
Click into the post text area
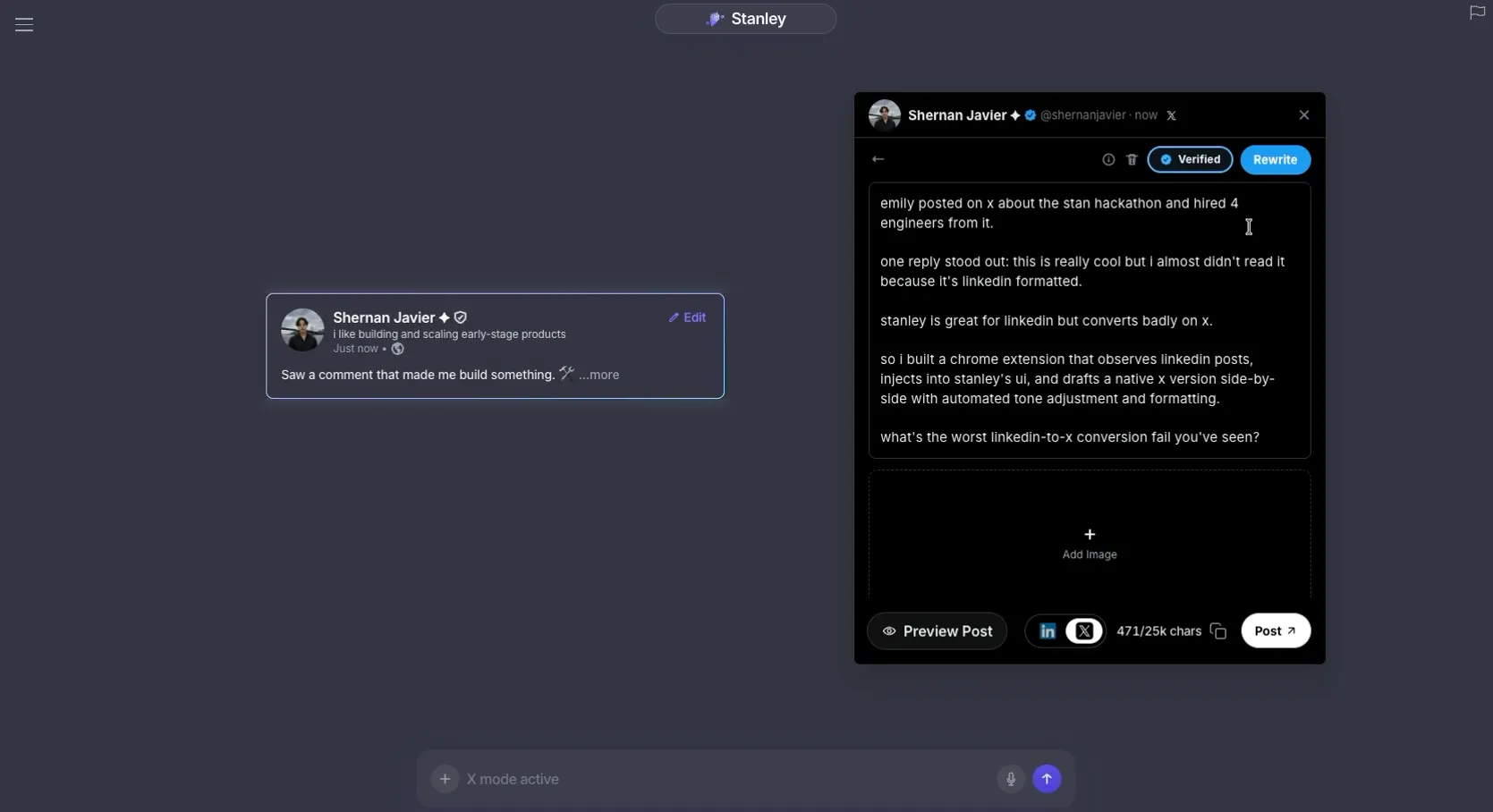click(x=1089, y=320)
